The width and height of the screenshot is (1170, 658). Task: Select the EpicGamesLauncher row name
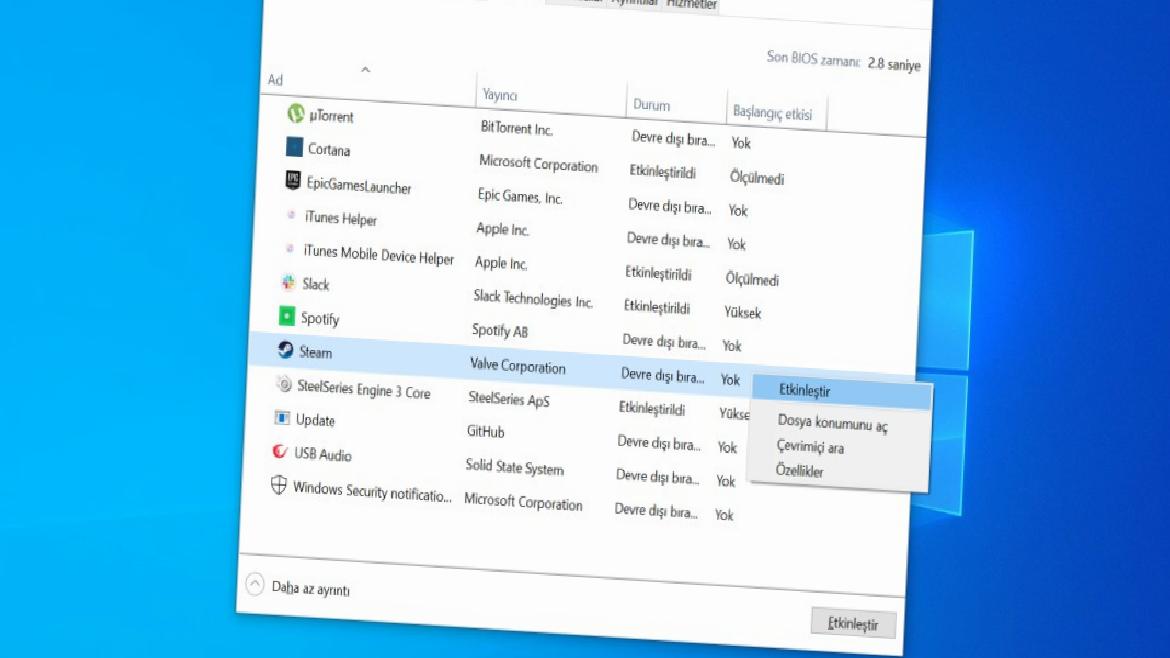tap(359, 186)
